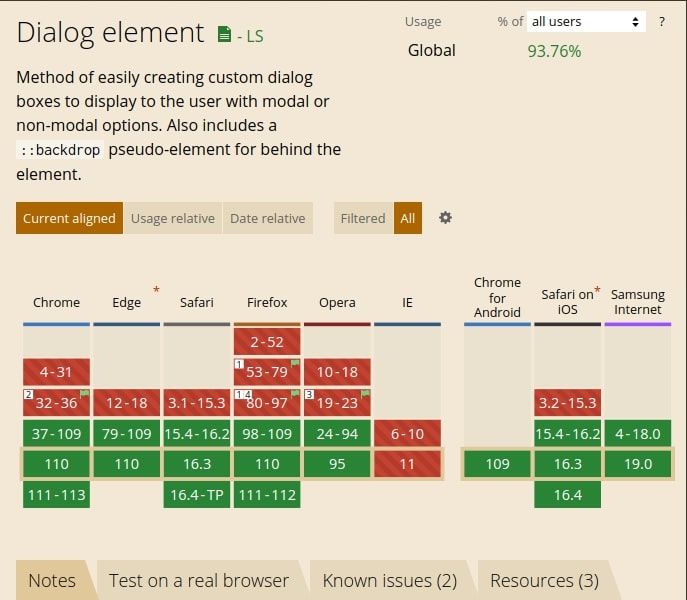The width and height of the screenshot is (687, 600).
Task: Click the green flag on Opera 19-23
Action: (365, 394)
